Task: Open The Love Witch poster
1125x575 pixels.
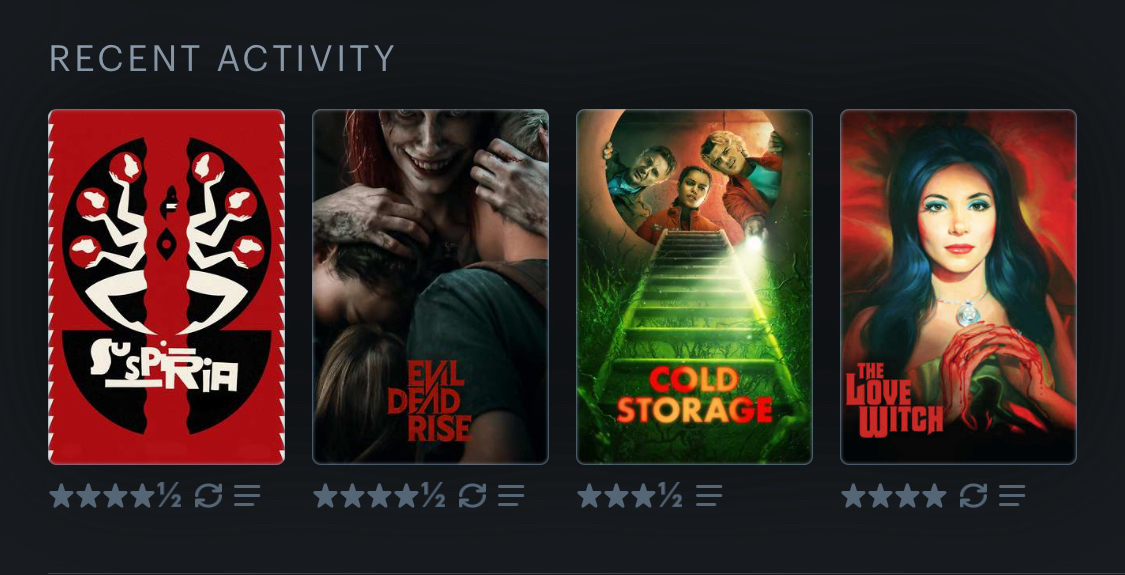Action: click(x=959, y=286)
